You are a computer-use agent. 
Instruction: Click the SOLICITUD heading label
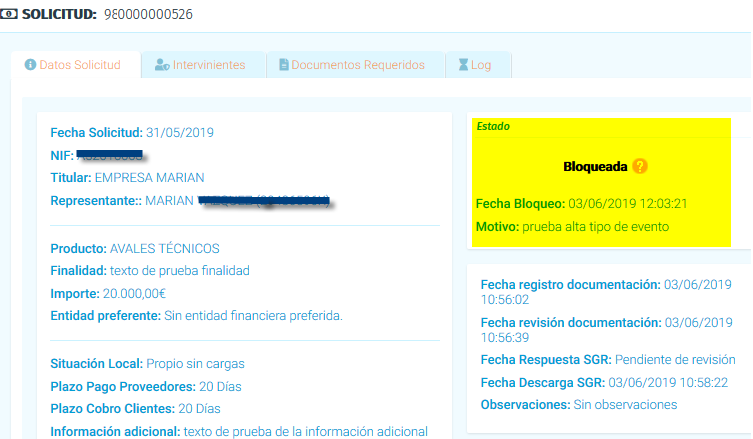(x=60, y=14)
